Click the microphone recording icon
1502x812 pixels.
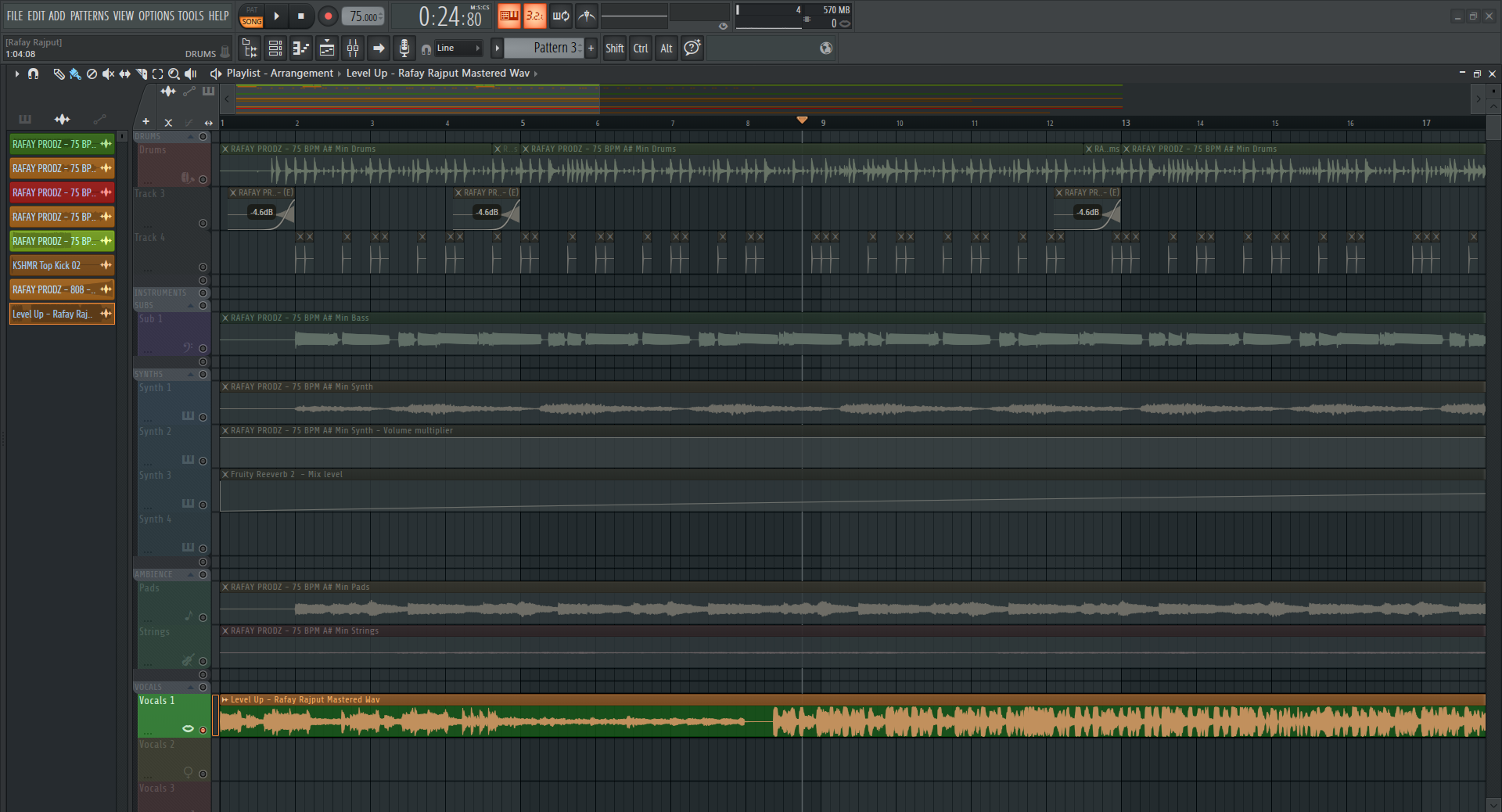pos(404,49)
